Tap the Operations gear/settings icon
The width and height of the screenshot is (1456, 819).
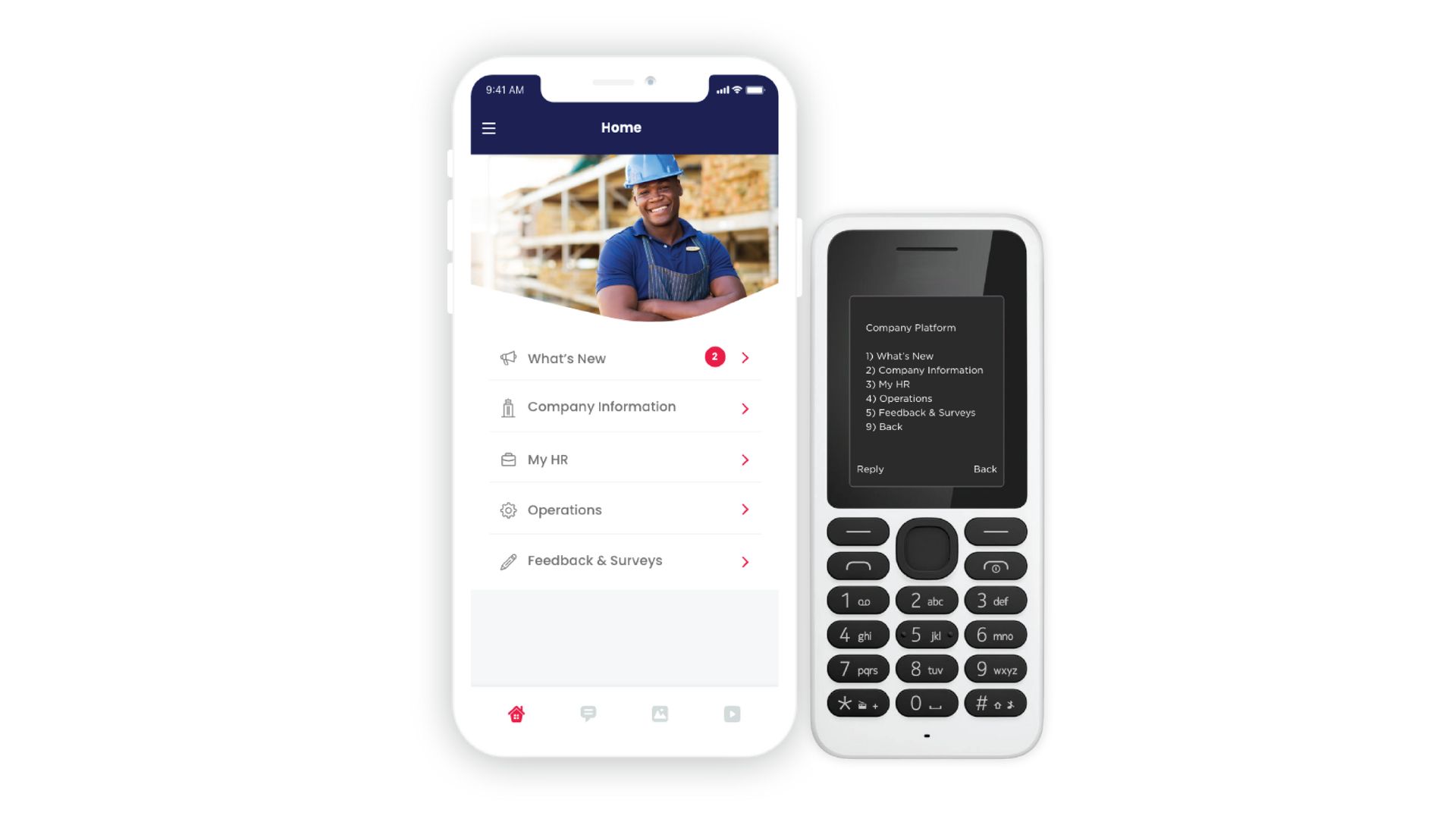pos(507,510)
